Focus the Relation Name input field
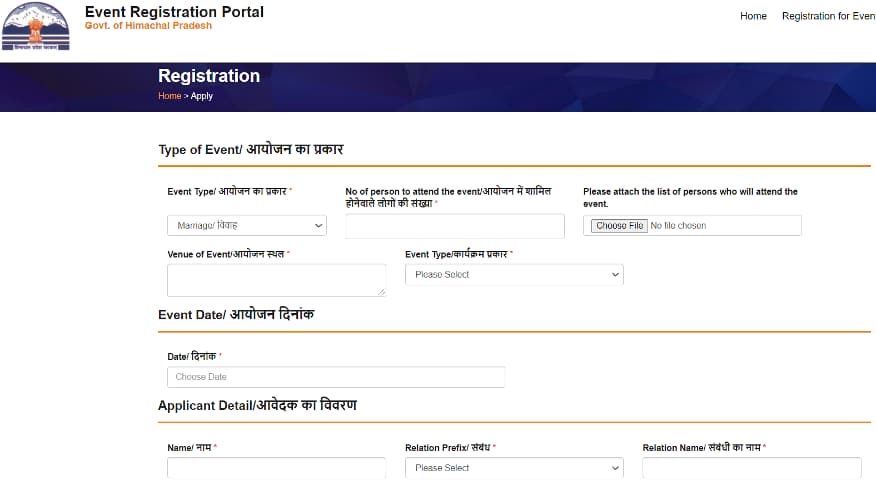876x485 pixels. pyautogui.click(x=751, y=468)
